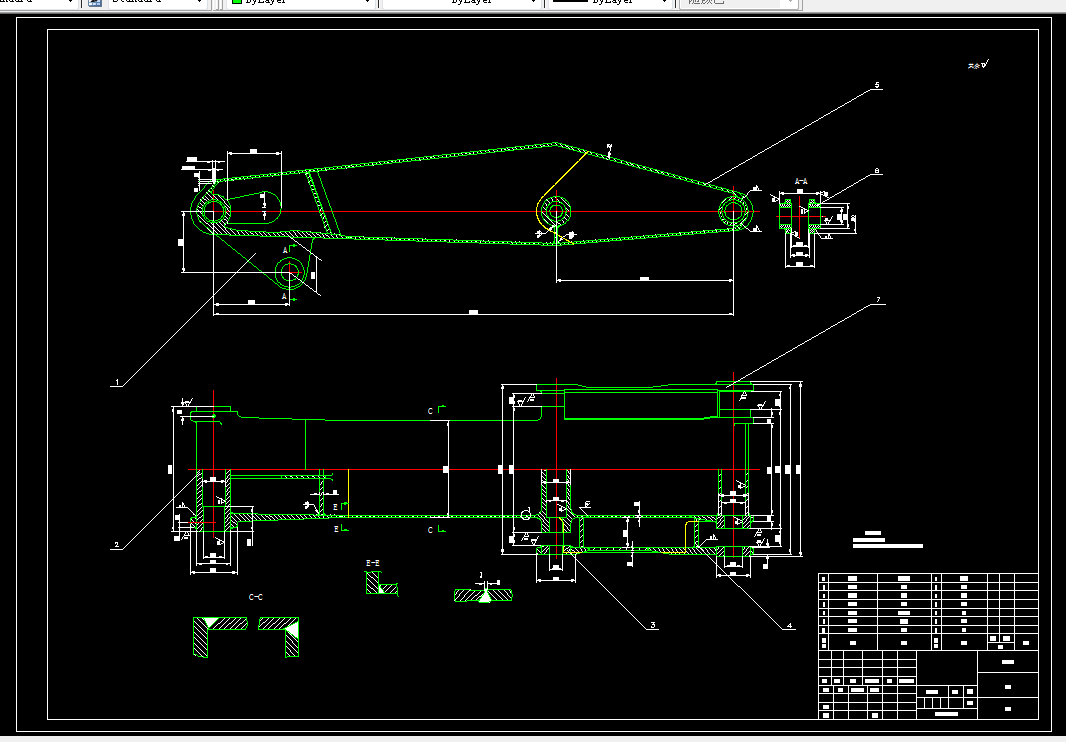Open the ByLayer color control dropdown

pyautogui.click(x=300, y=3)
